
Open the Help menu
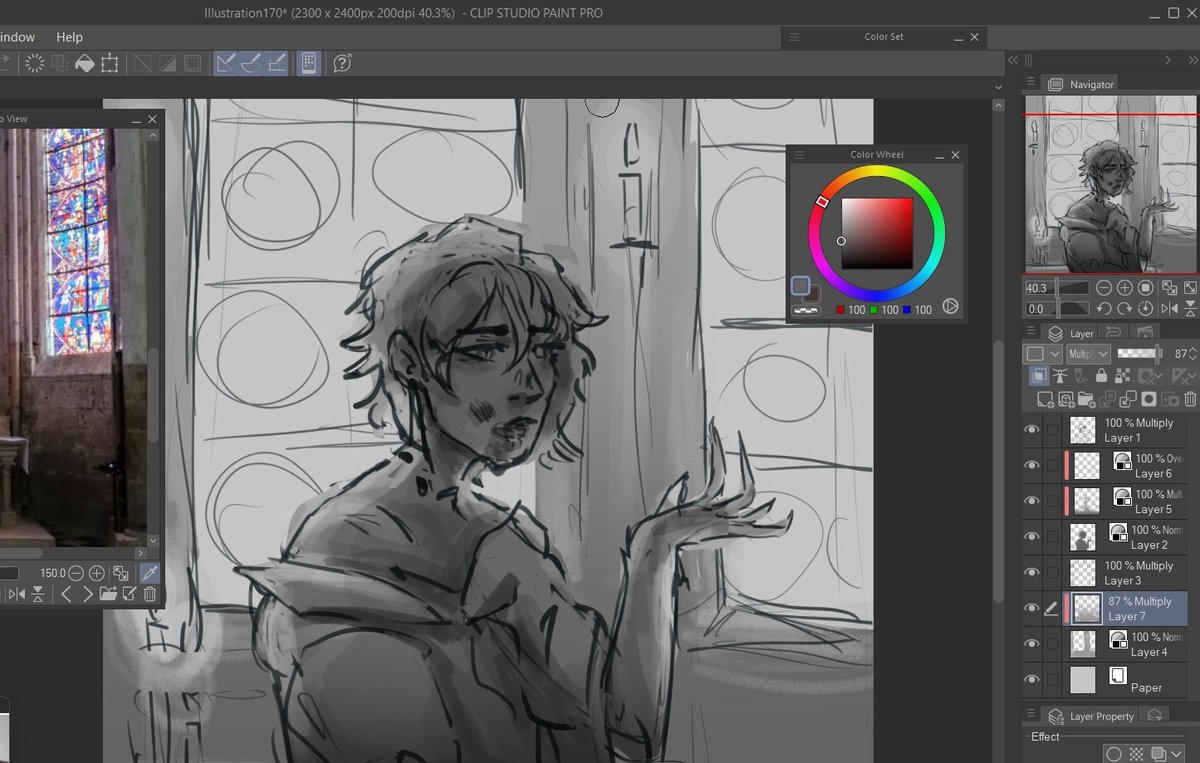click(x=69, y=37)
